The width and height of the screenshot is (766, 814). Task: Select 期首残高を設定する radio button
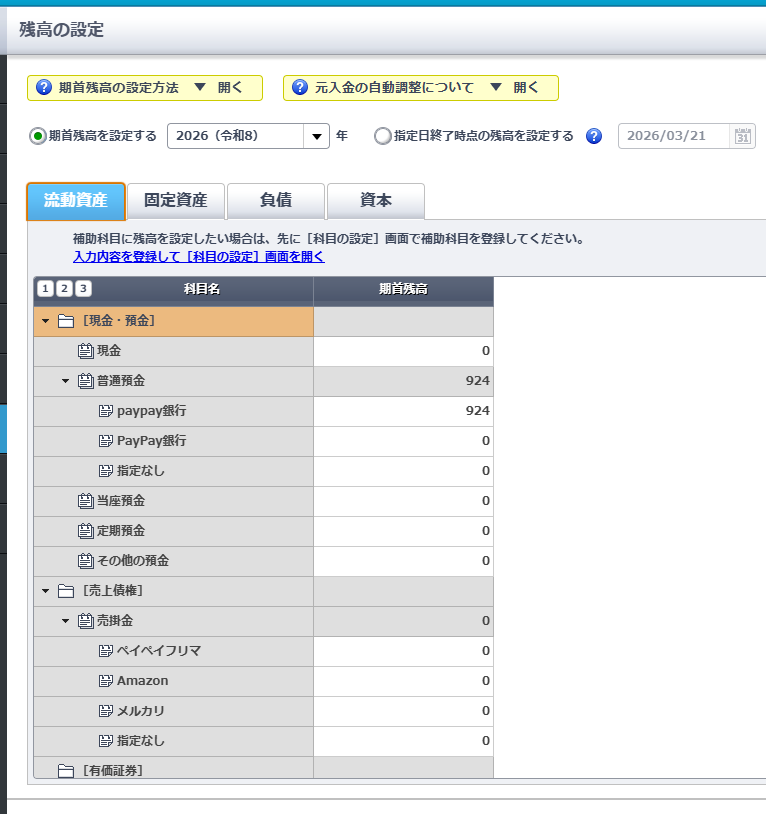[38, 137]
